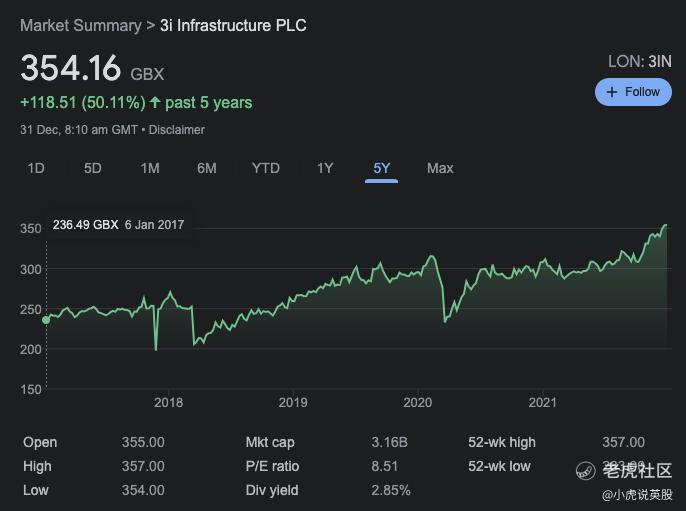The image size is (686, 511).
Task: Click the chart peak at far right end
Action: [666, 225]
